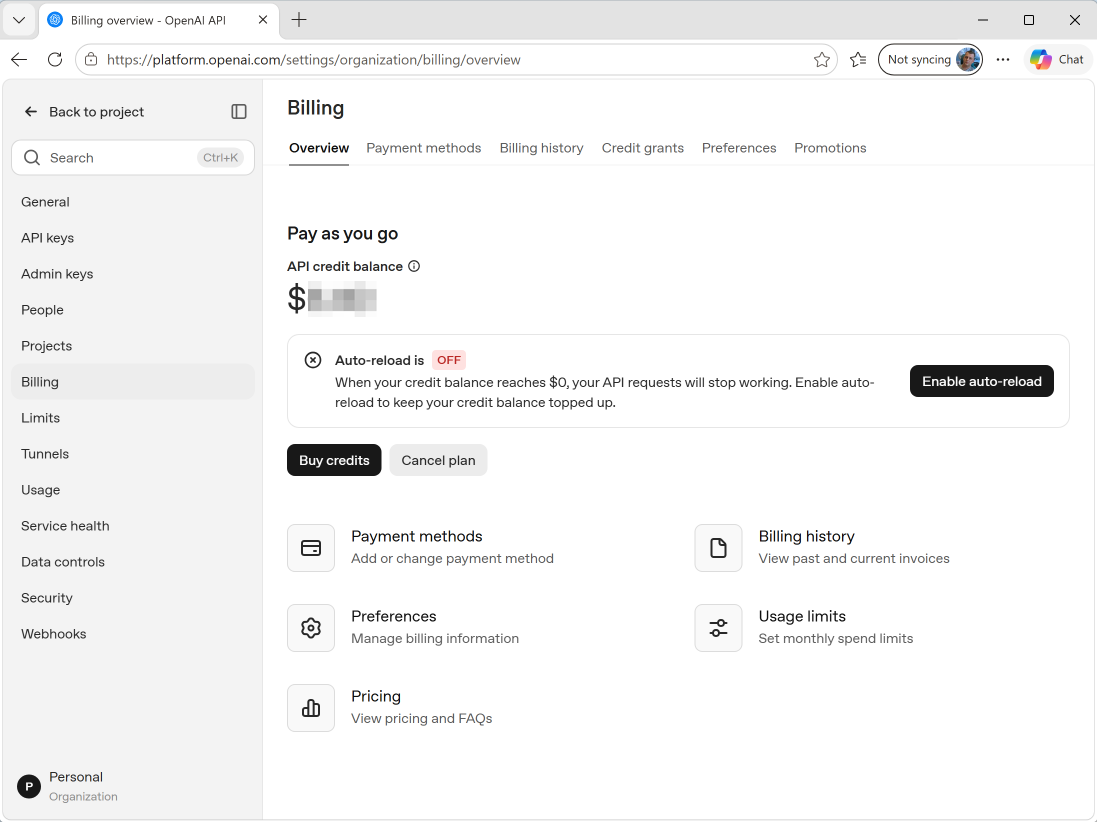Click the browser address bar URL
The image size is (1097, 822).
[x=313, y=60]
